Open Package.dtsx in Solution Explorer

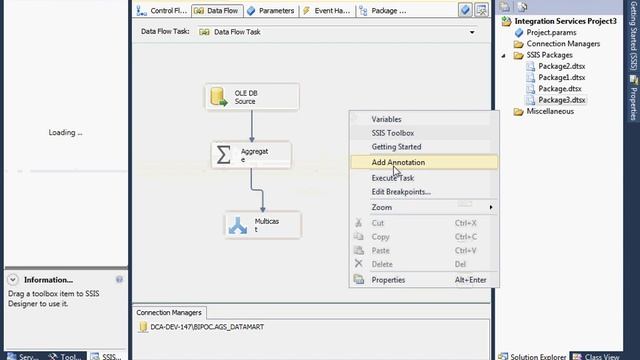tap(560, 89)
